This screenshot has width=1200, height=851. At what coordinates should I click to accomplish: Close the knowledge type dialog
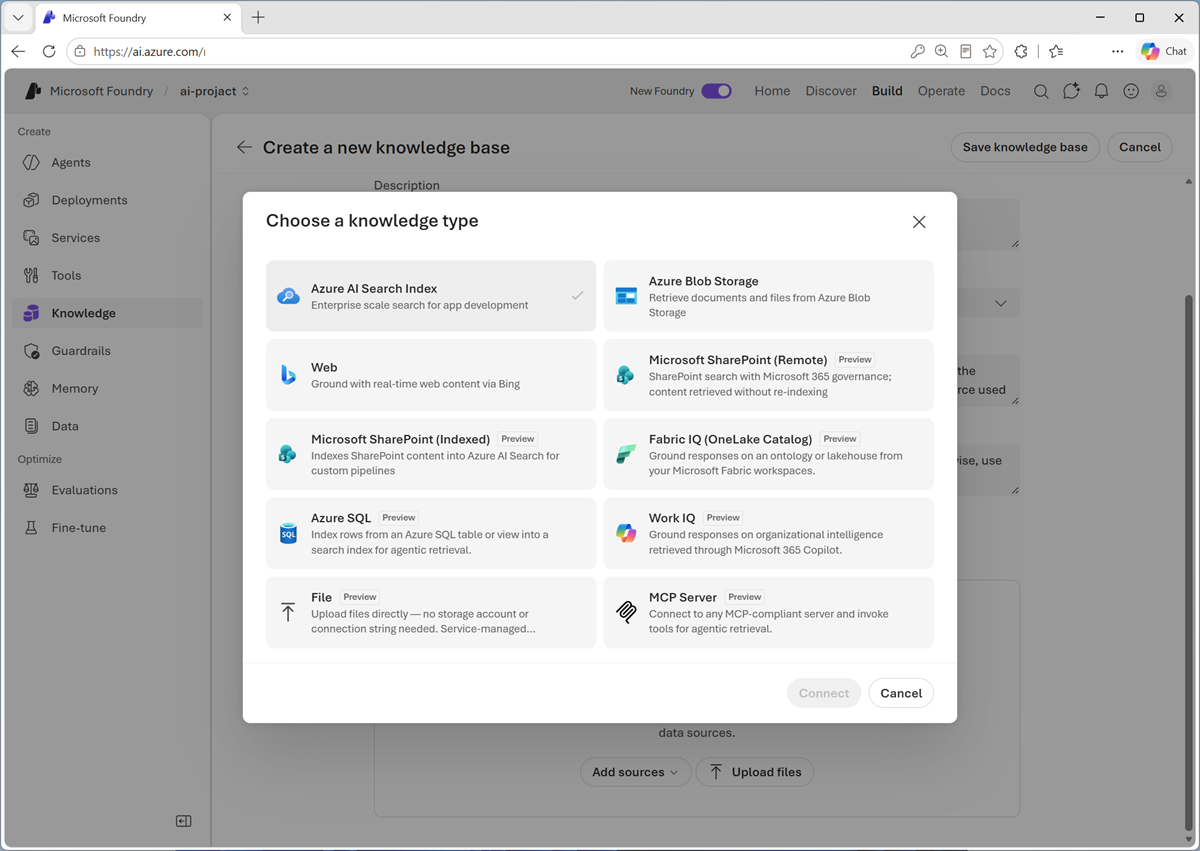click(x=919, y=222)
